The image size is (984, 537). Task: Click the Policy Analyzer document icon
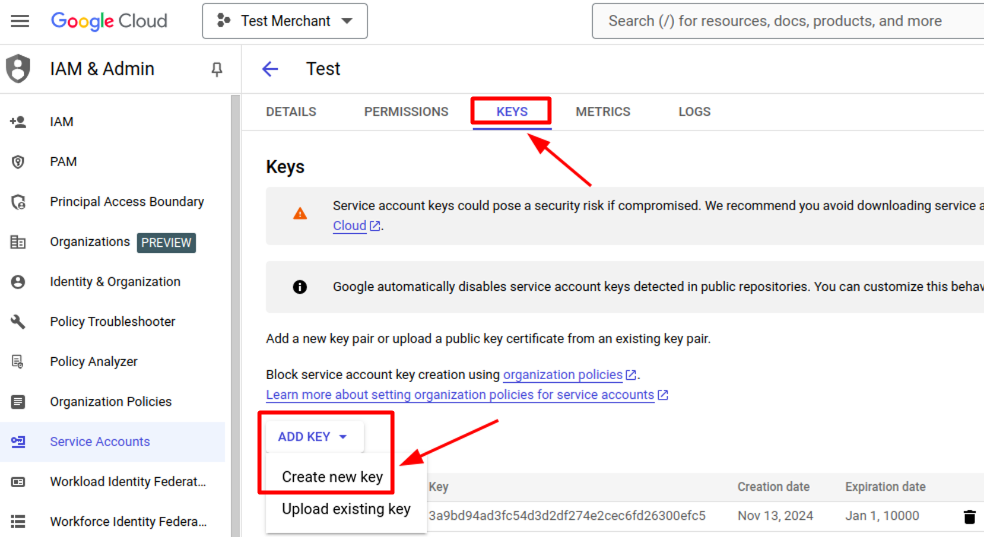[x=18, y=362]
